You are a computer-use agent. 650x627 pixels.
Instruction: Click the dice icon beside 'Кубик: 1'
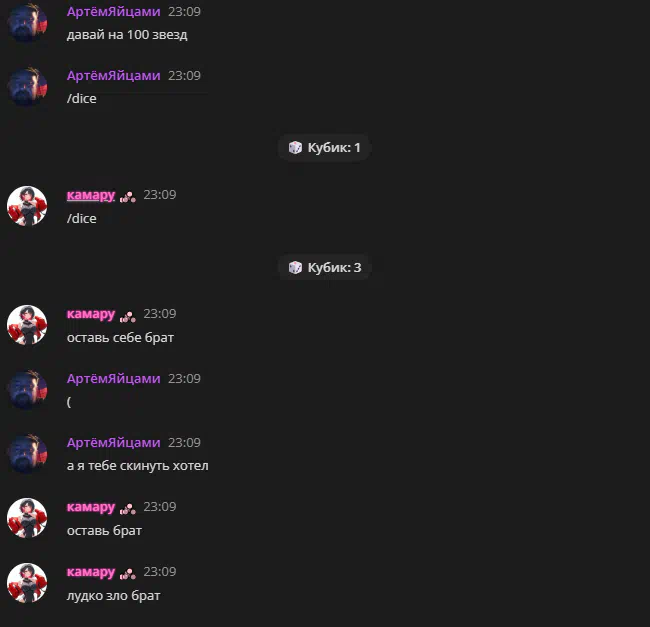(295, 148)
